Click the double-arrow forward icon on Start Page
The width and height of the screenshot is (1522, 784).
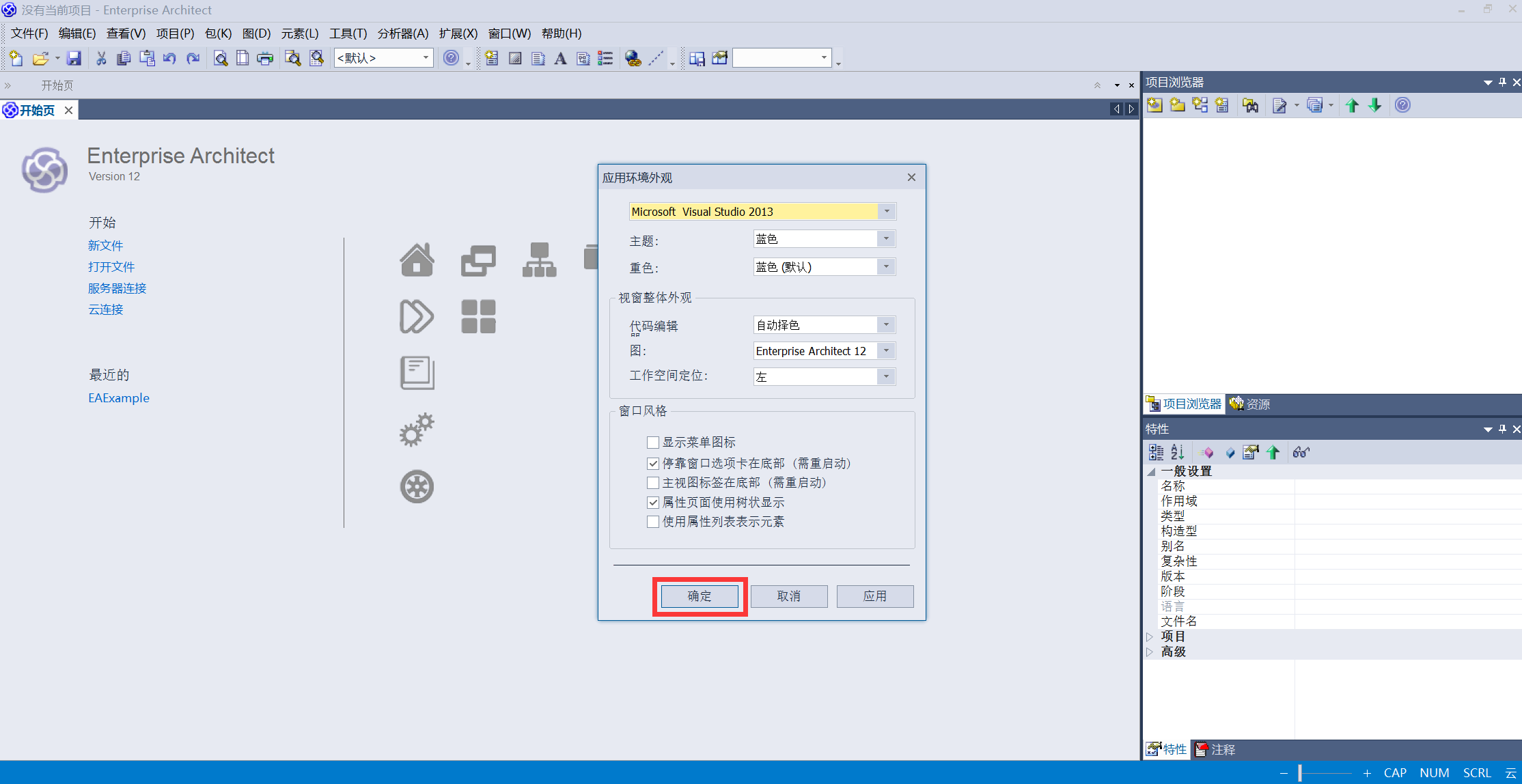417,316
